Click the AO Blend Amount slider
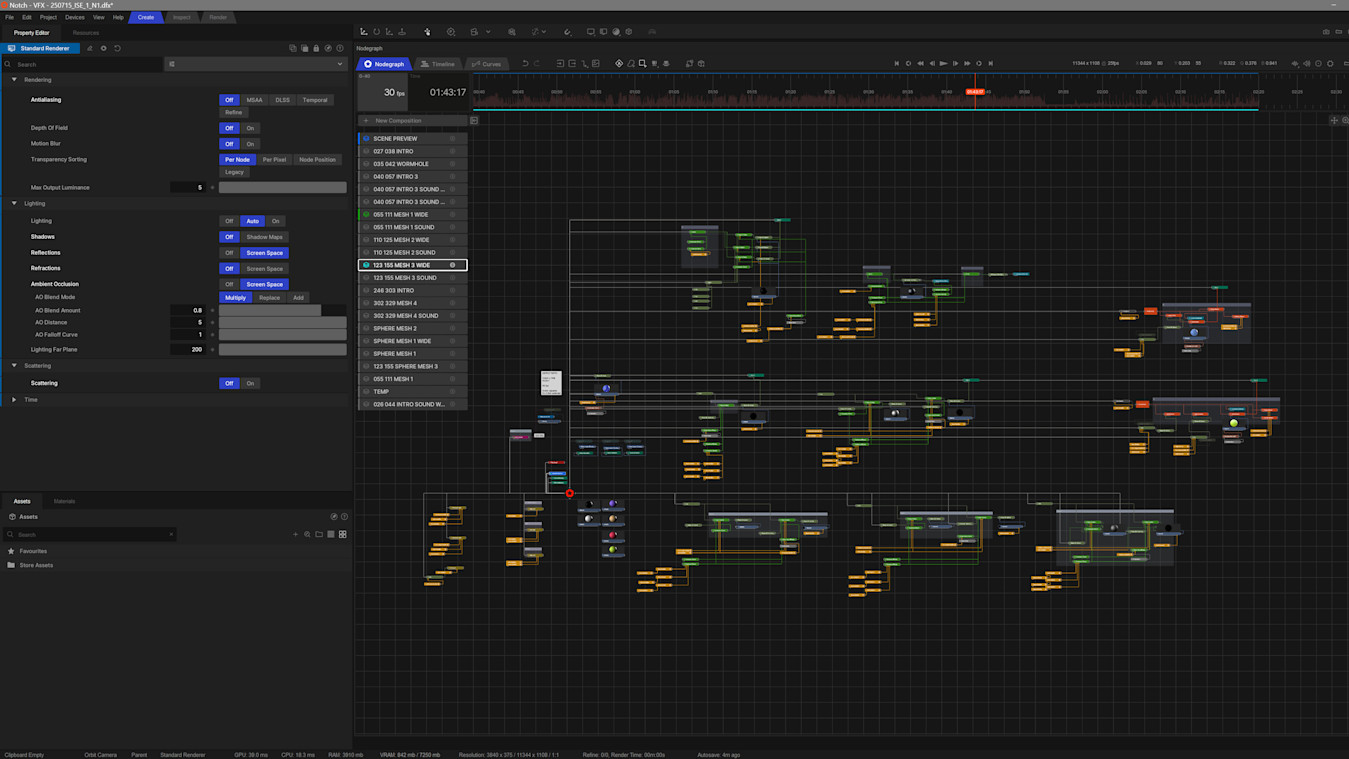The image size is (1349, 759). (x=283, y=310)
